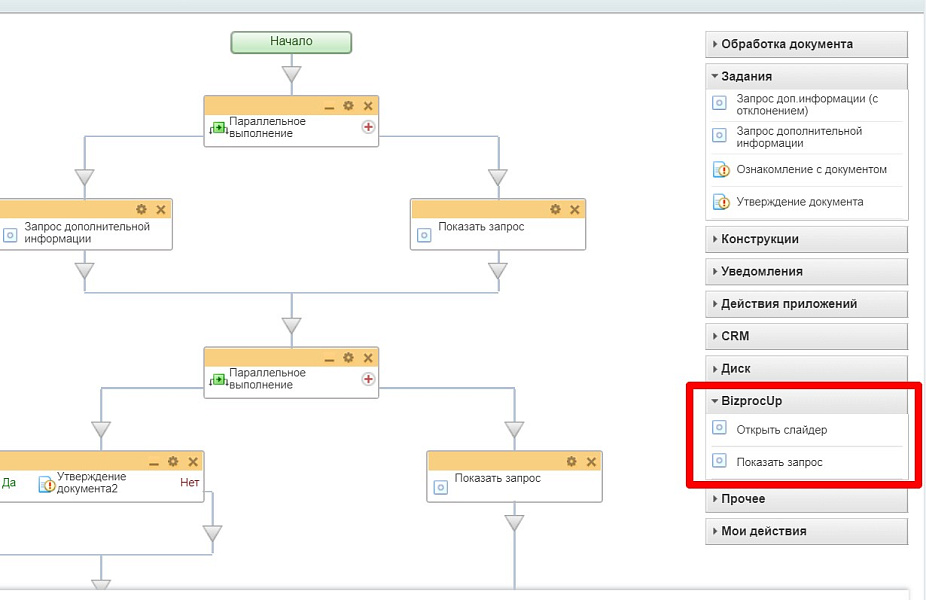Viewport: 926px width, 600px height.
Task: Select Ознакомление с документом task action
Action: coord(811,170)
